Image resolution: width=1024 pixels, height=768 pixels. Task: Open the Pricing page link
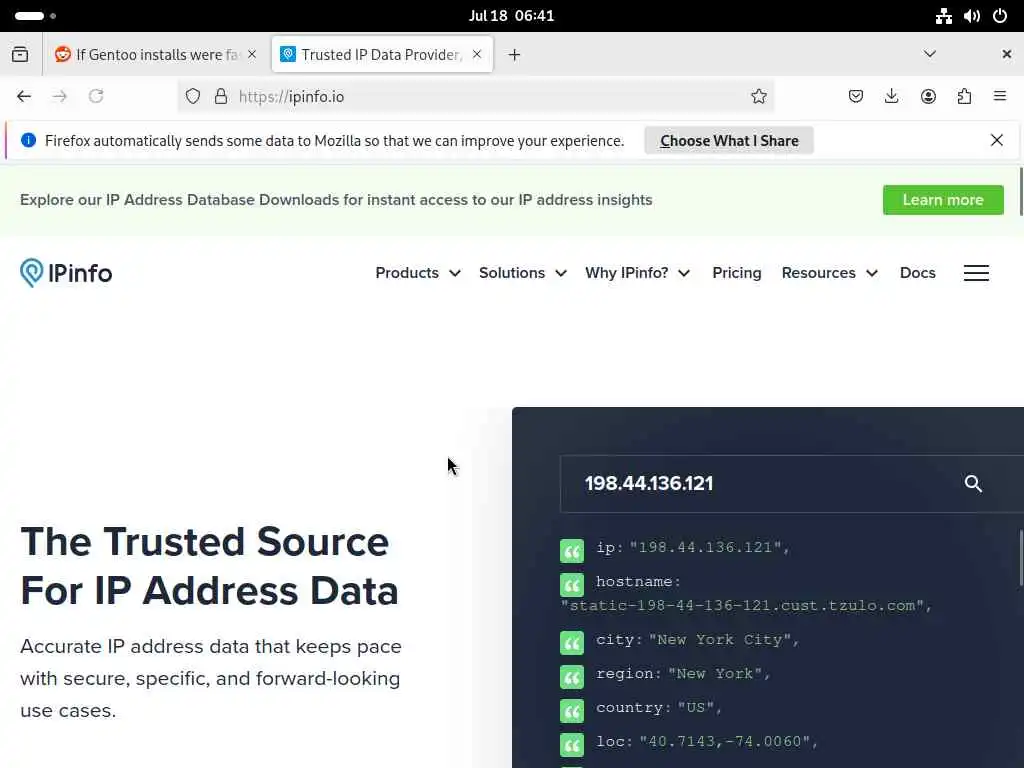(x=737, y=273)
